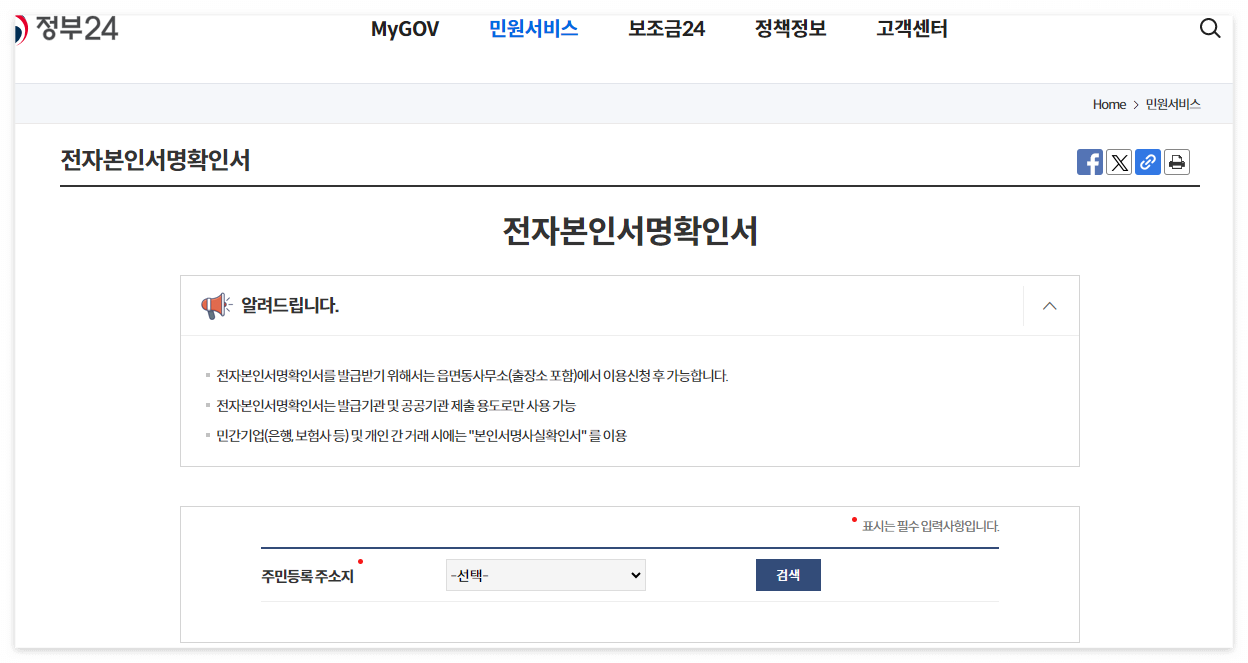Open the MyGOV menu
This screenshot has width=1248, height=663.
click(x=405, y=29)
